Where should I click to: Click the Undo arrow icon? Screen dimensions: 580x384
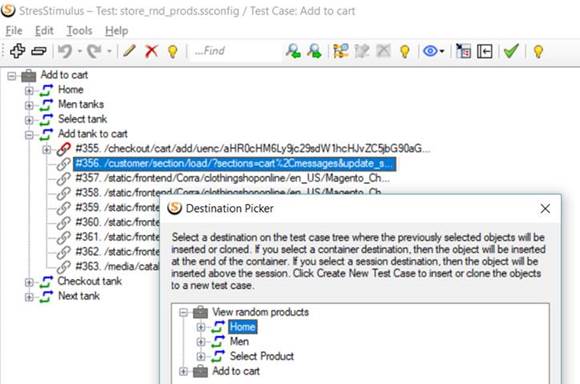tap(65, 51)
